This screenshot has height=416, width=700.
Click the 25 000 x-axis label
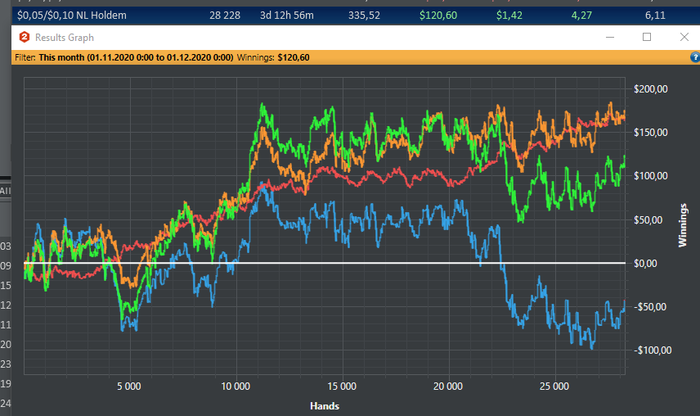[x=554, y=387]
